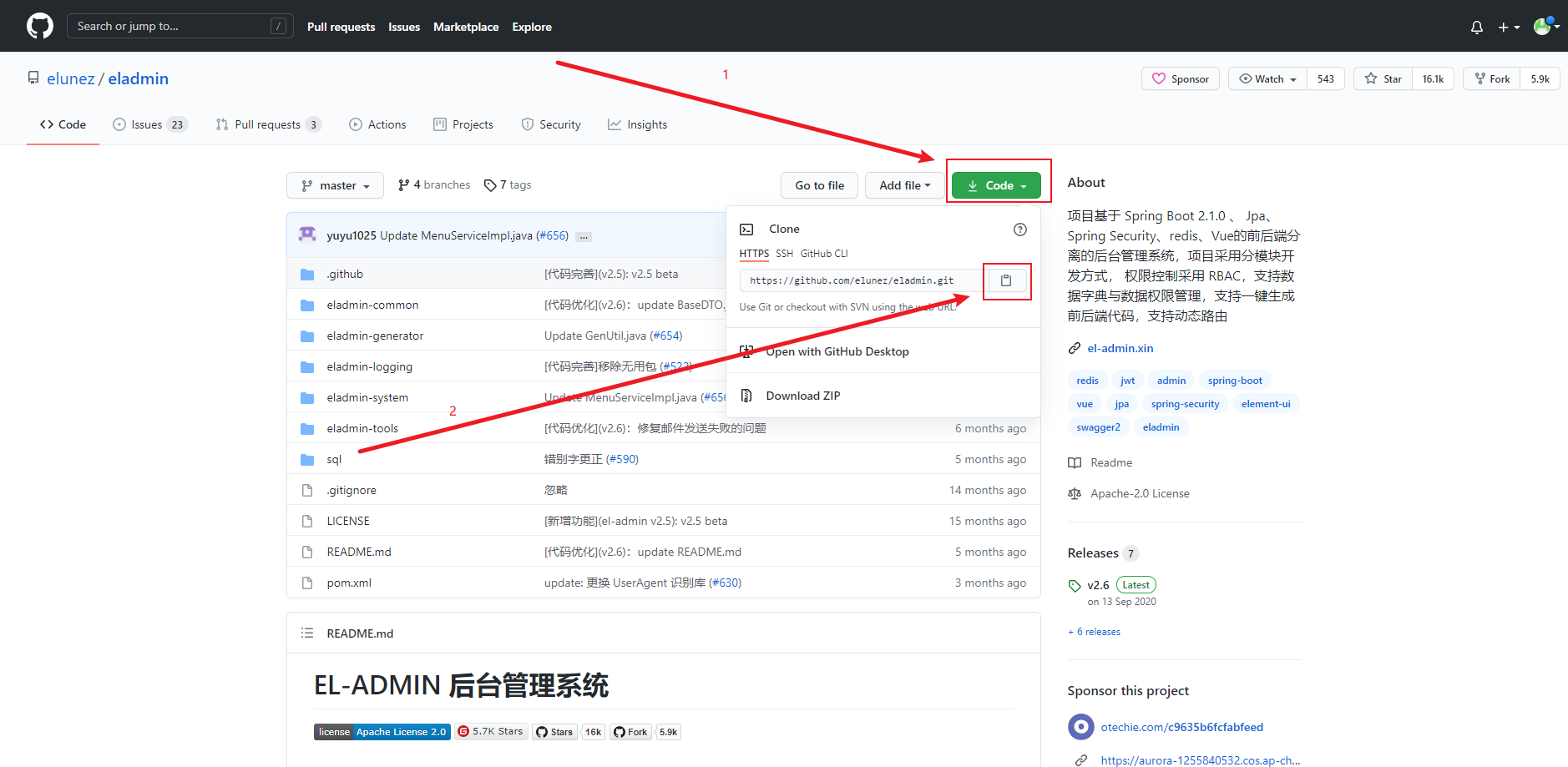Screen dimensions: 1568x767
Task: Switch to the Insights tab
Action: (x=638, y=124)
